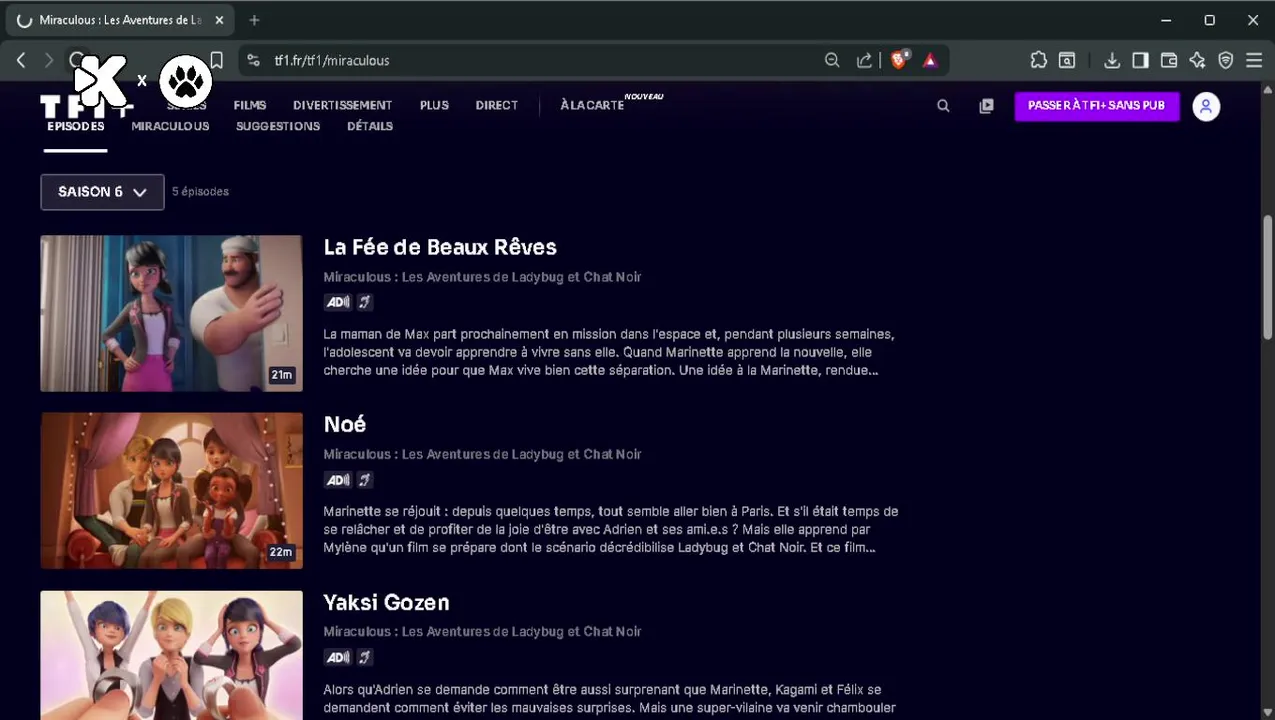Open site settings icon beside the URL
1275x720 pixels.
pyautogui.click(x=253, y=60)
